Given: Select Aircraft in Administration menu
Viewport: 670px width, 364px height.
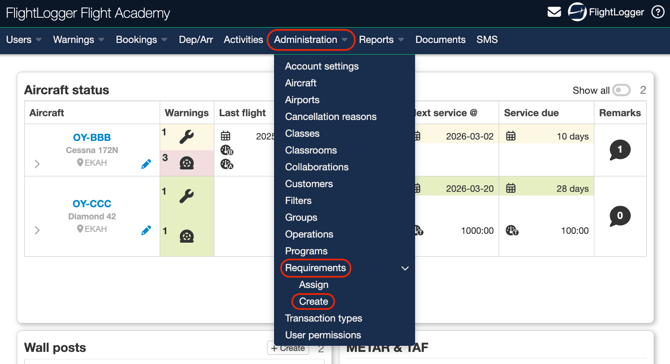Looking at the screenshot, I should (x=300, y=83).
